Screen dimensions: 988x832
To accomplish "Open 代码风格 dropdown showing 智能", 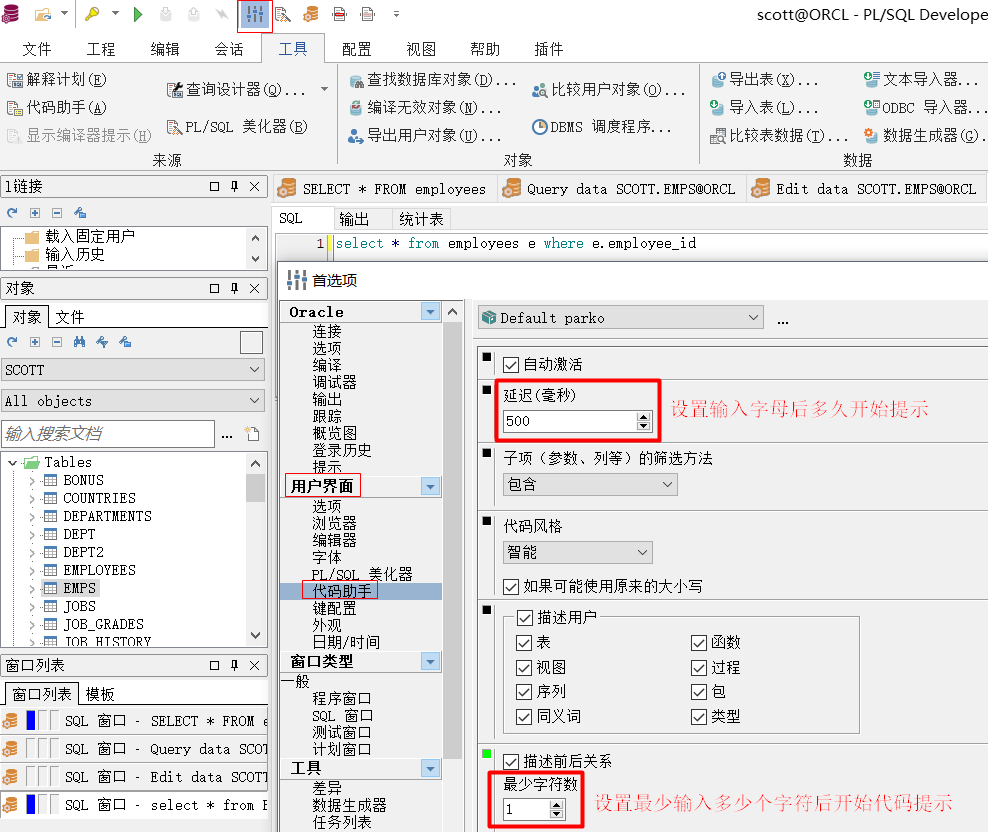I will (578, 553).
